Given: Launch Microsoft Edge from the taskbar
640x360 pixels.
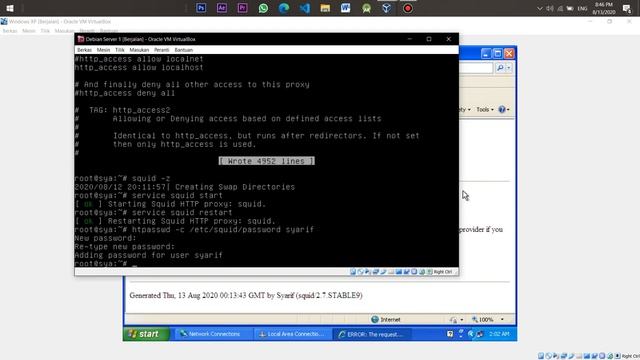Looking at the screenshot, I should coord(284,8).
